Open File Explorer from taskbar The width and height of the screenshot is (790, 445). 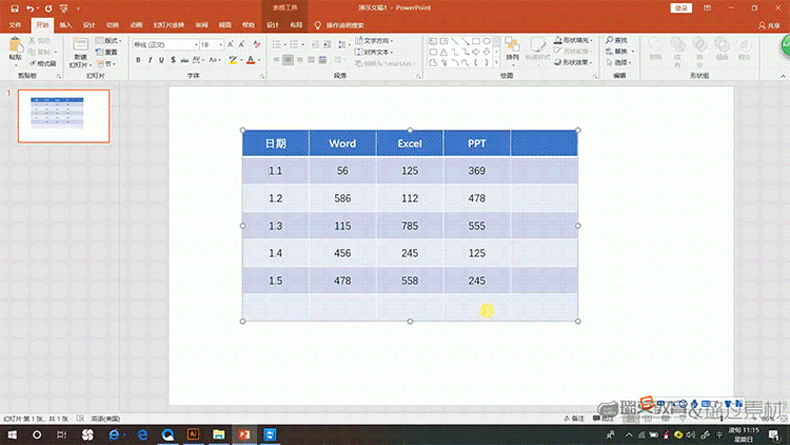tap(219, 434)
